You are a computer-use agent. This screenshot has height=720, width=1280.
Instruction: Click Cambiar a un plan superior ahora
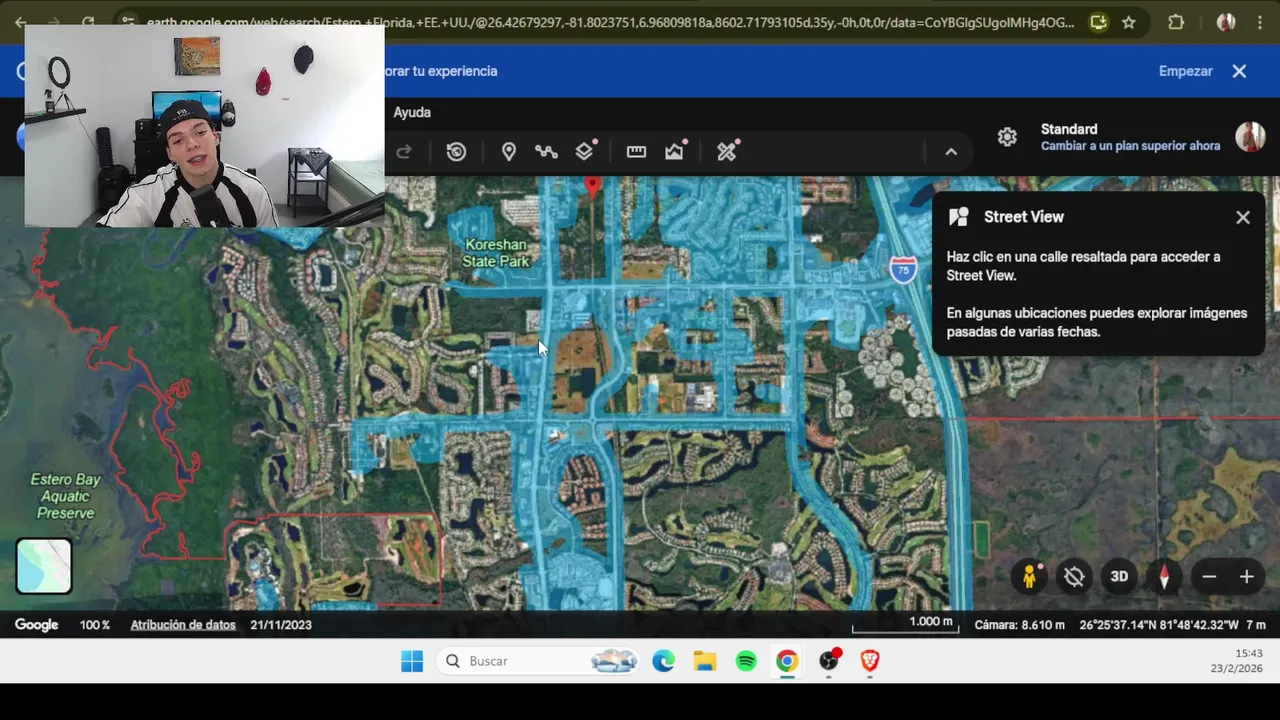(1130, 146)
